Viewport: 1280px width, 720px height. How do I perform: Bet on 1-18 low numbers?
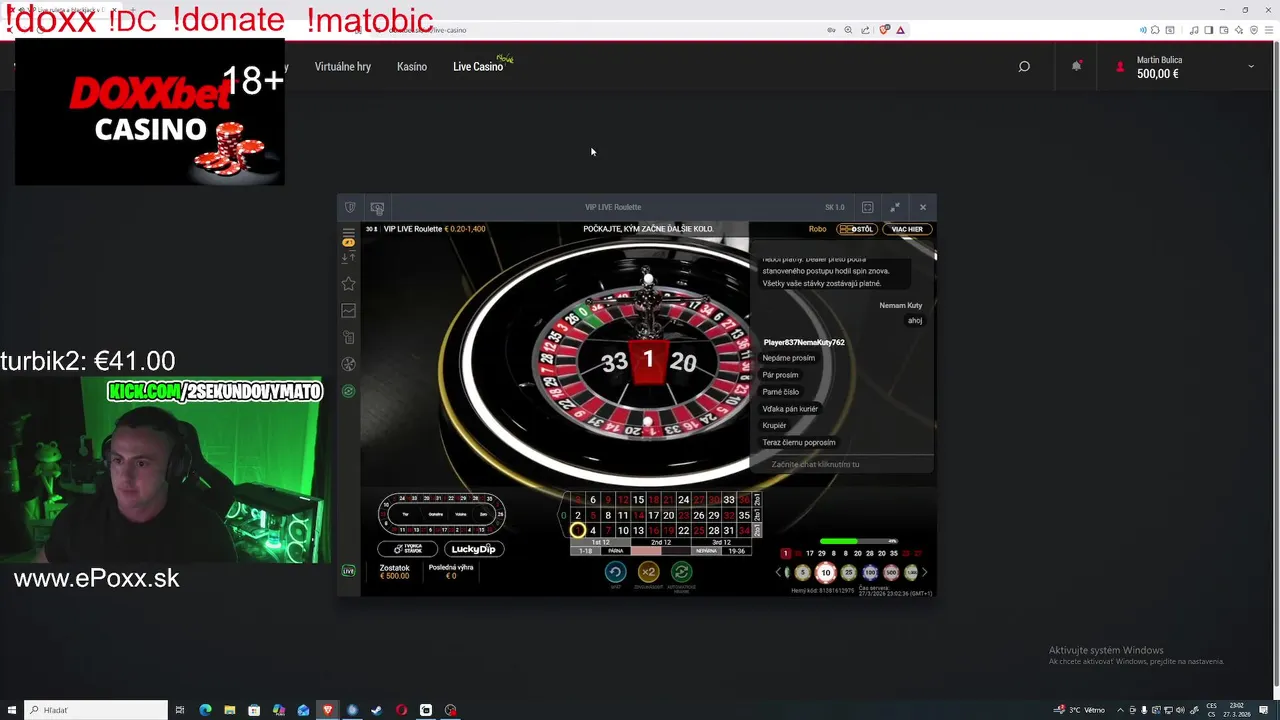(585, 551)
